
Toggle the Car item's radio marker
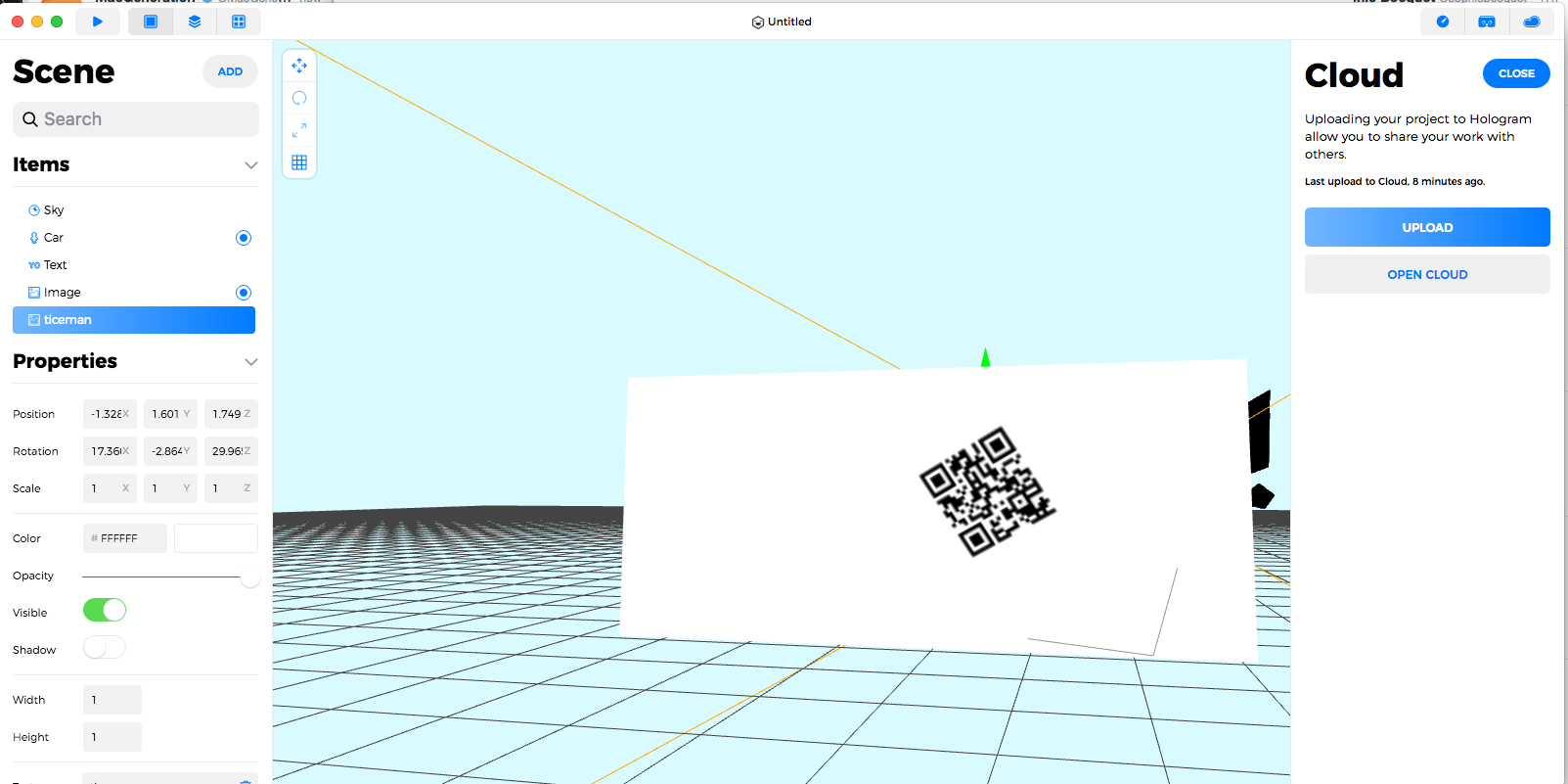pyautogui.click(x=244, y=238)
